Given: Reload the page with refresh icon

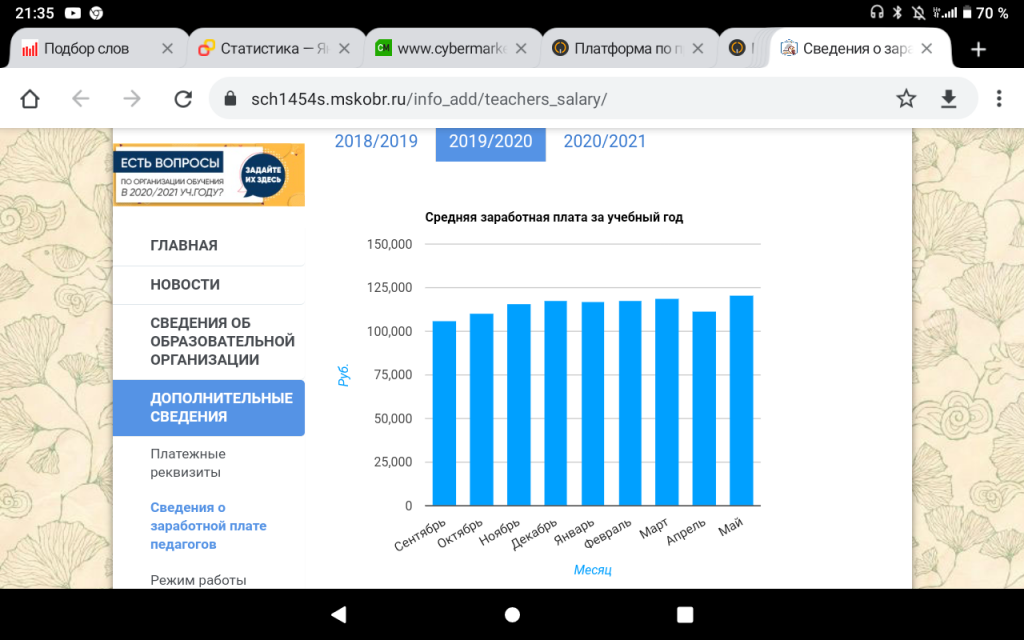Looking at the screenshot, I should pyautogui.click(x=183, y=98).
